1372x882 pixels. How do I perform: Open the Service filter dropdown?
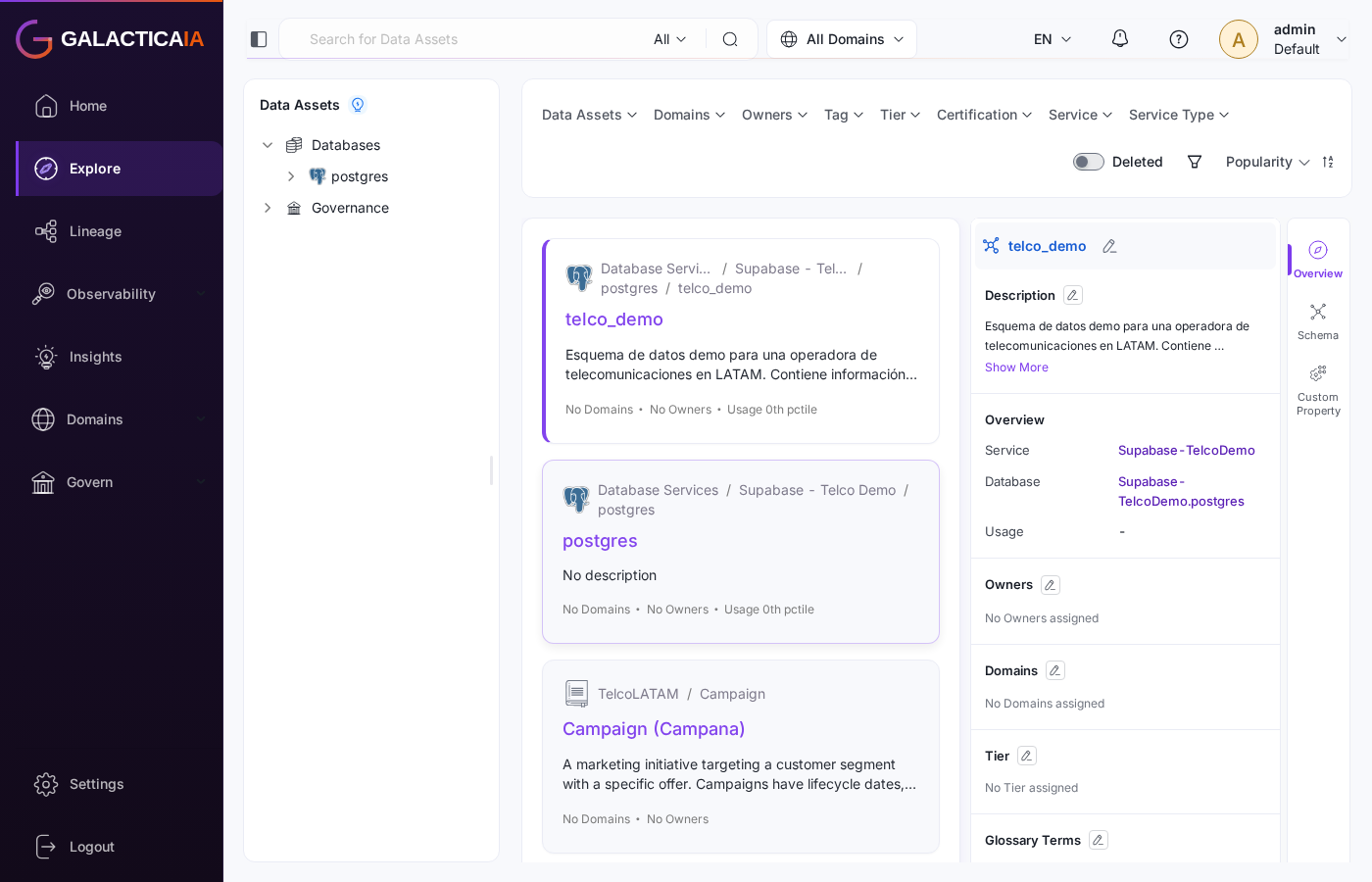point(1081,115)
